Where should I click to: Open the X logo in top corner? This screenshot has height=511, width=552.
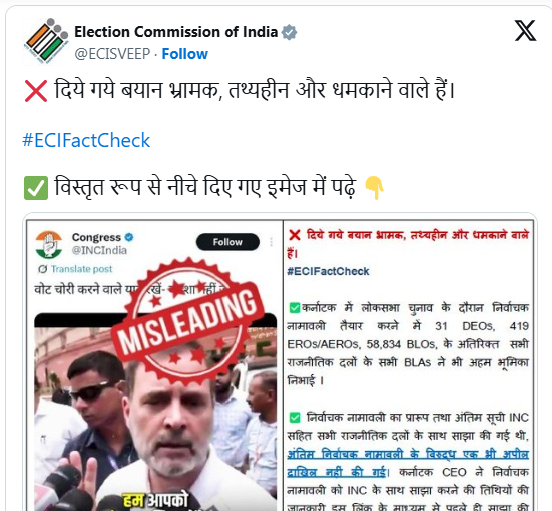pyautogui.click(x=525, y=31)
